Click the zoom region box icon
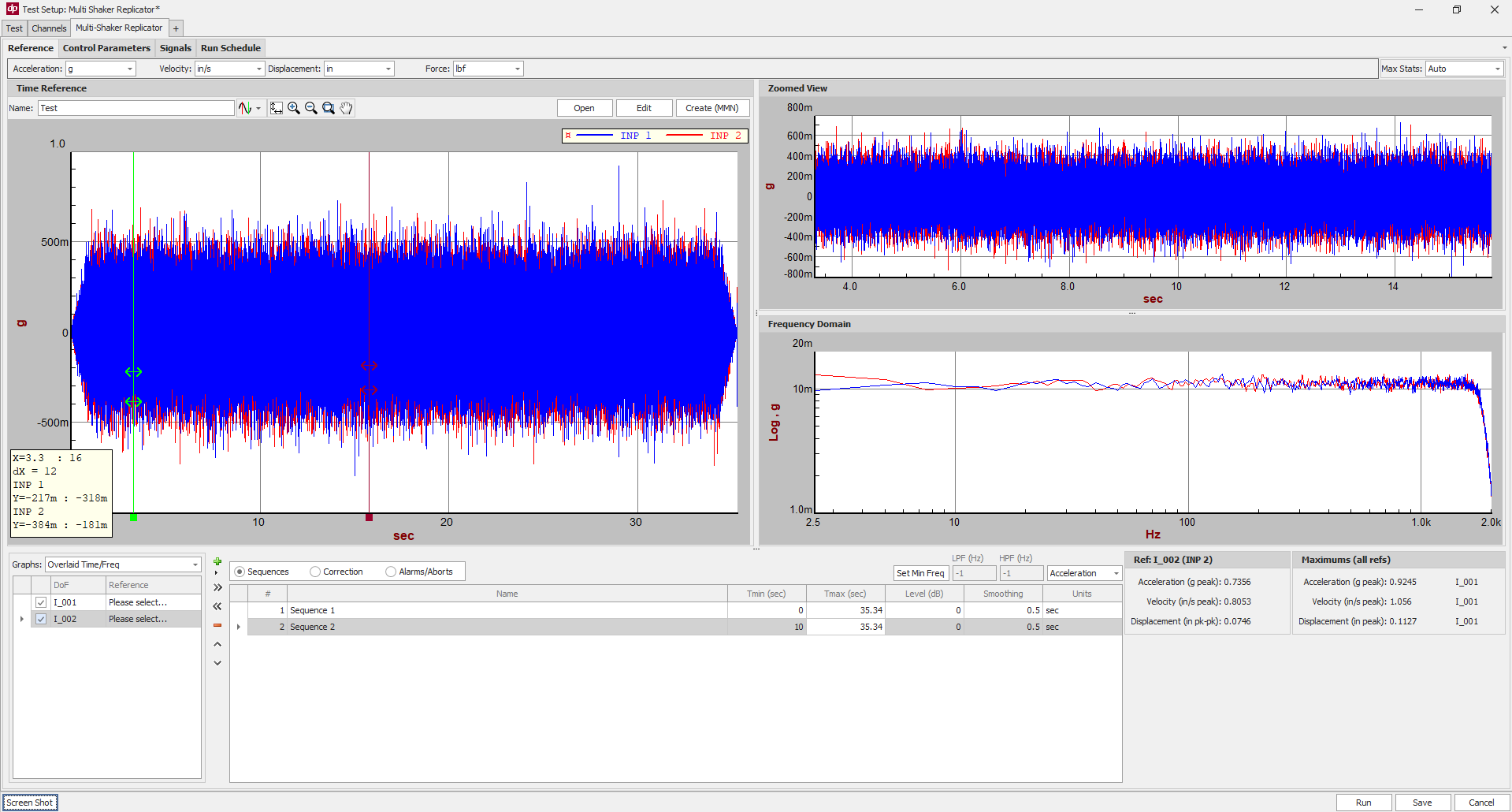 click(x=329, y=108)
